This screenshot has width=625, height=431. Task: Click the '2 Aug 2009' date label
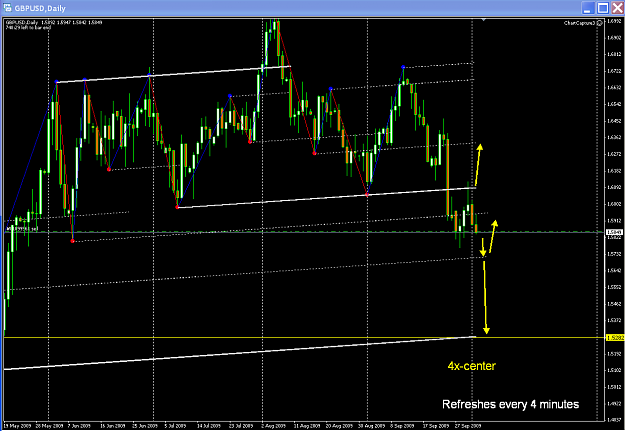point(274,426)
